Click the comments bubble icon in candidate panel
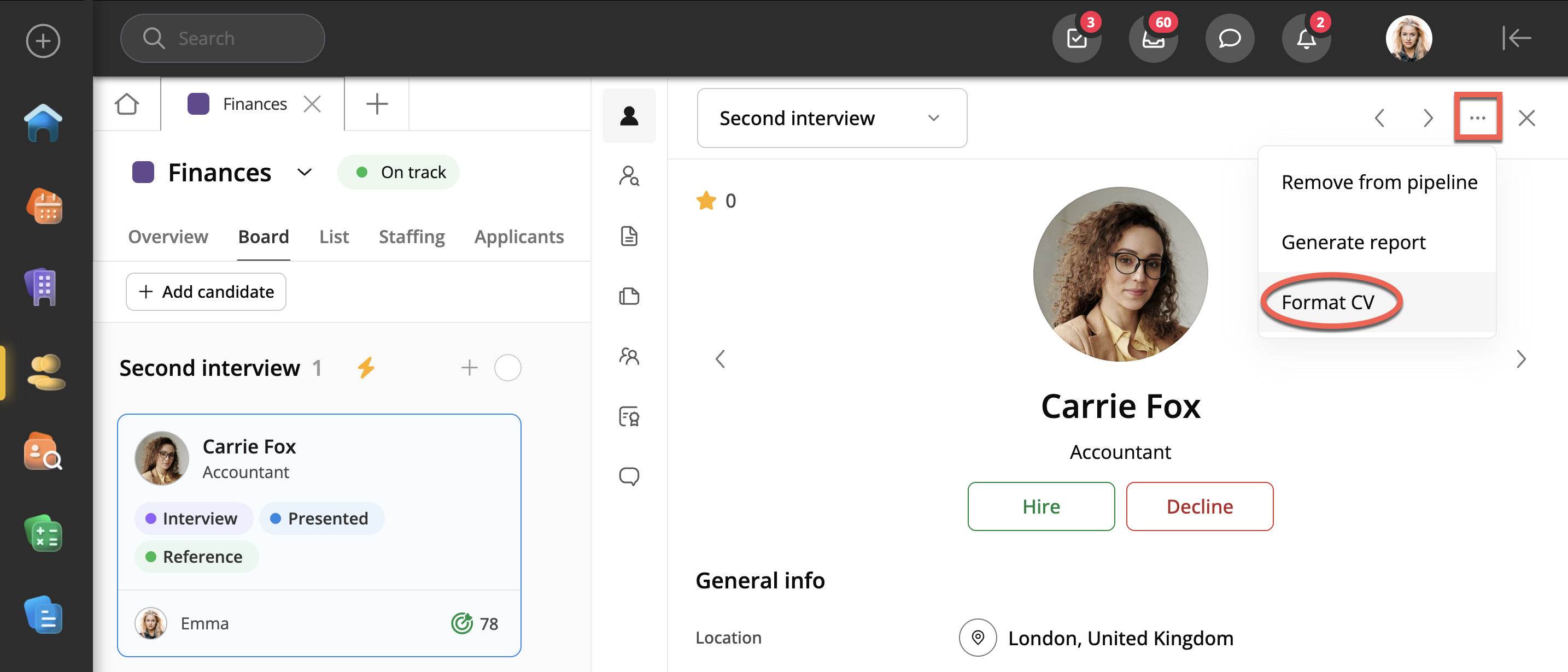Screen dimensions: 1568x672 coord(629,476)
